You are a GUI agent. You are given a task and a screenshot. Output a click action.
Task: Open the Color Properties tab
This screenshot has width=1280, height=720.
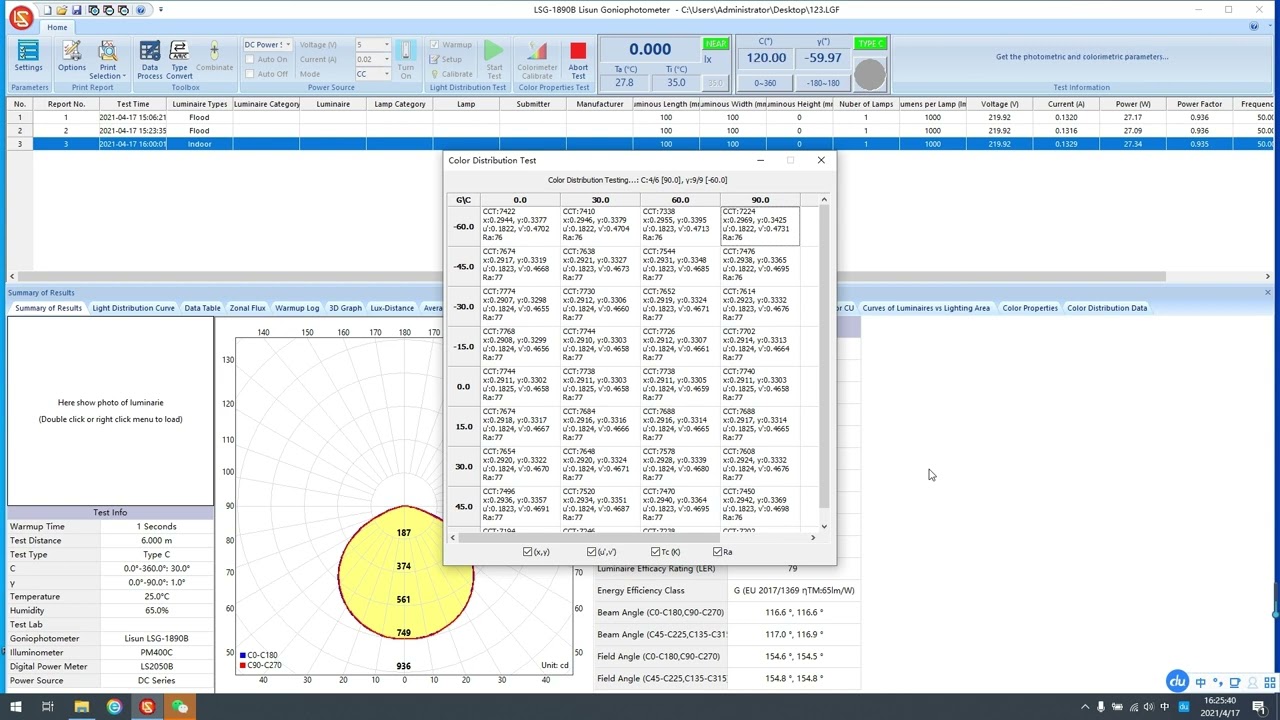pos(1030,308)
